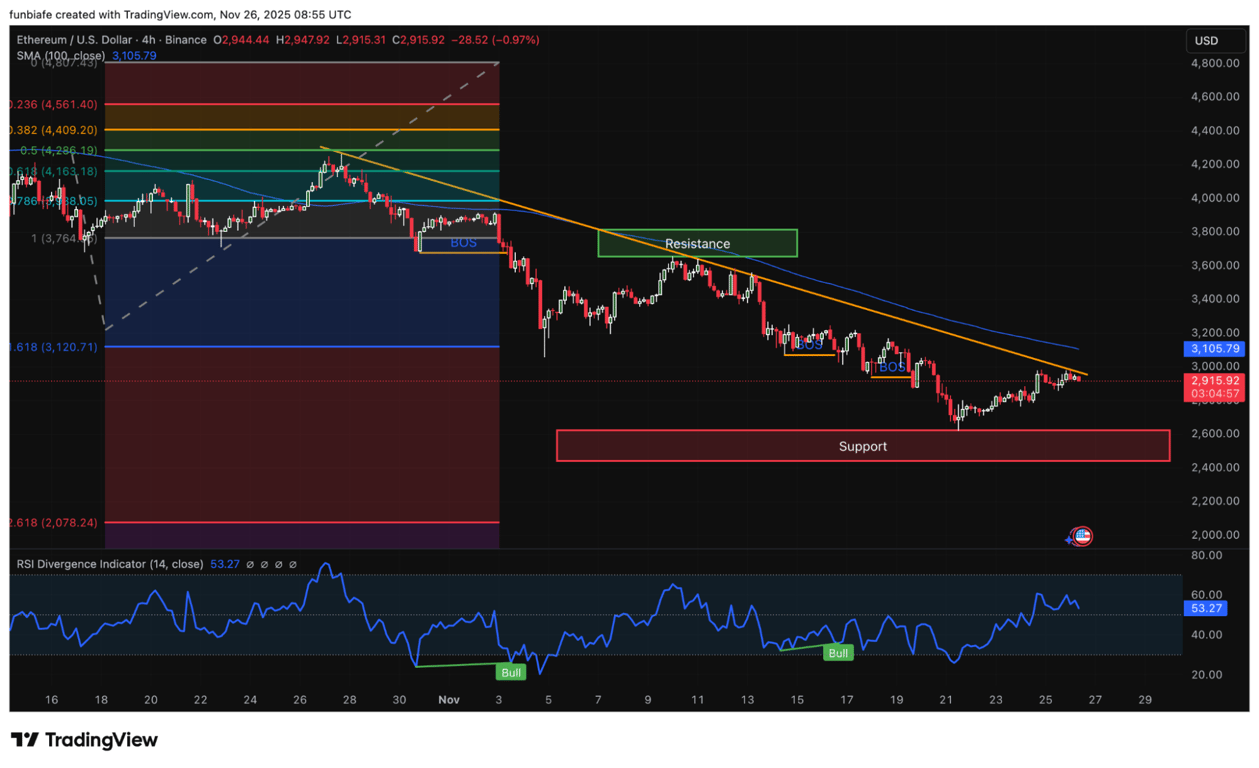Click the TradingView logo at bottom left

point(80,739)
